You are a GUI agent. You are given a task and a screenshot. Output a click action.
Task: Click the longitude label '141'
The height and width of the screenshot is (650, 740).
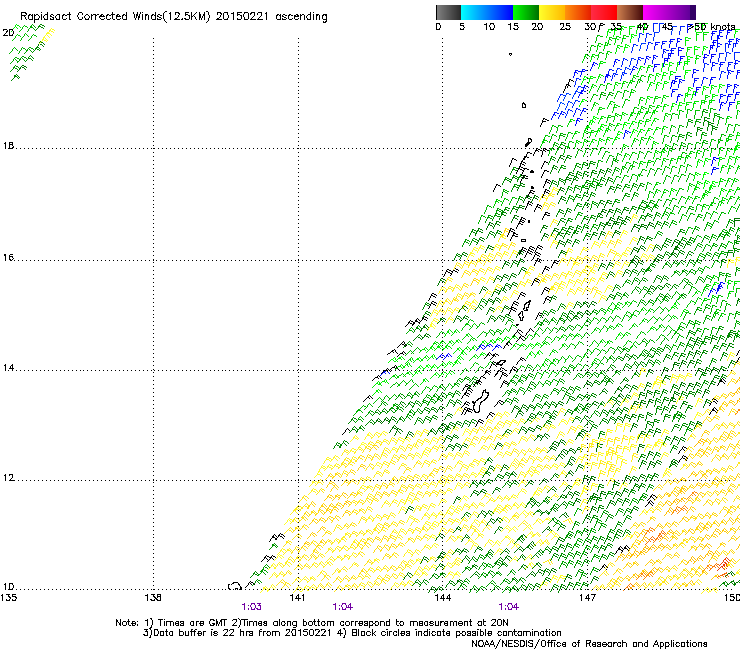pyautogui.click(x=297, y=598)
